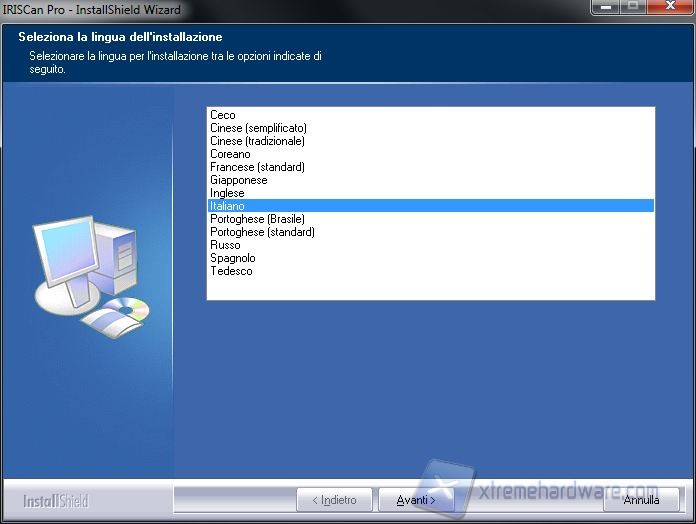This screenshot has height=524, width=696.
Task: Click the Annulla button to cancel
Action: [x=641, y=499]
